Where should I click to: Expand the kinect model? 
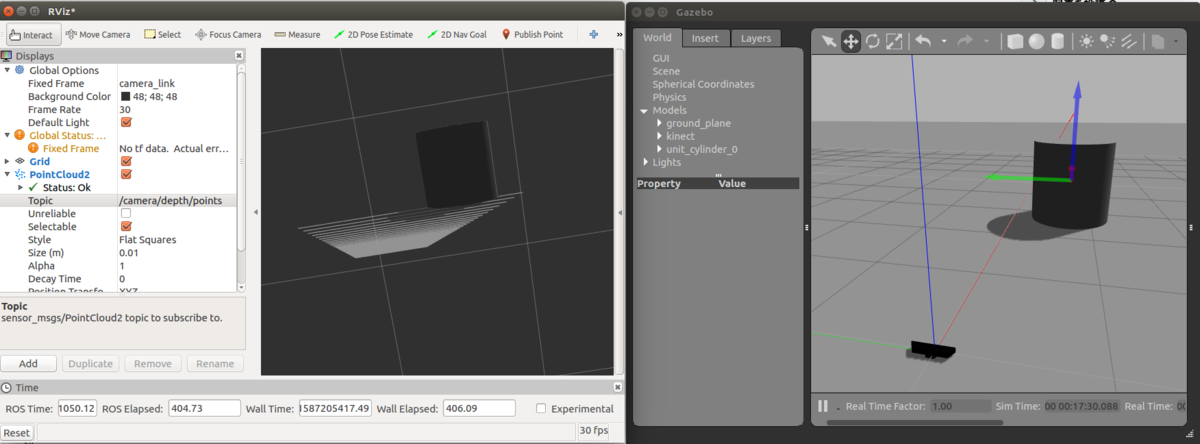click(x=660, y=136)
